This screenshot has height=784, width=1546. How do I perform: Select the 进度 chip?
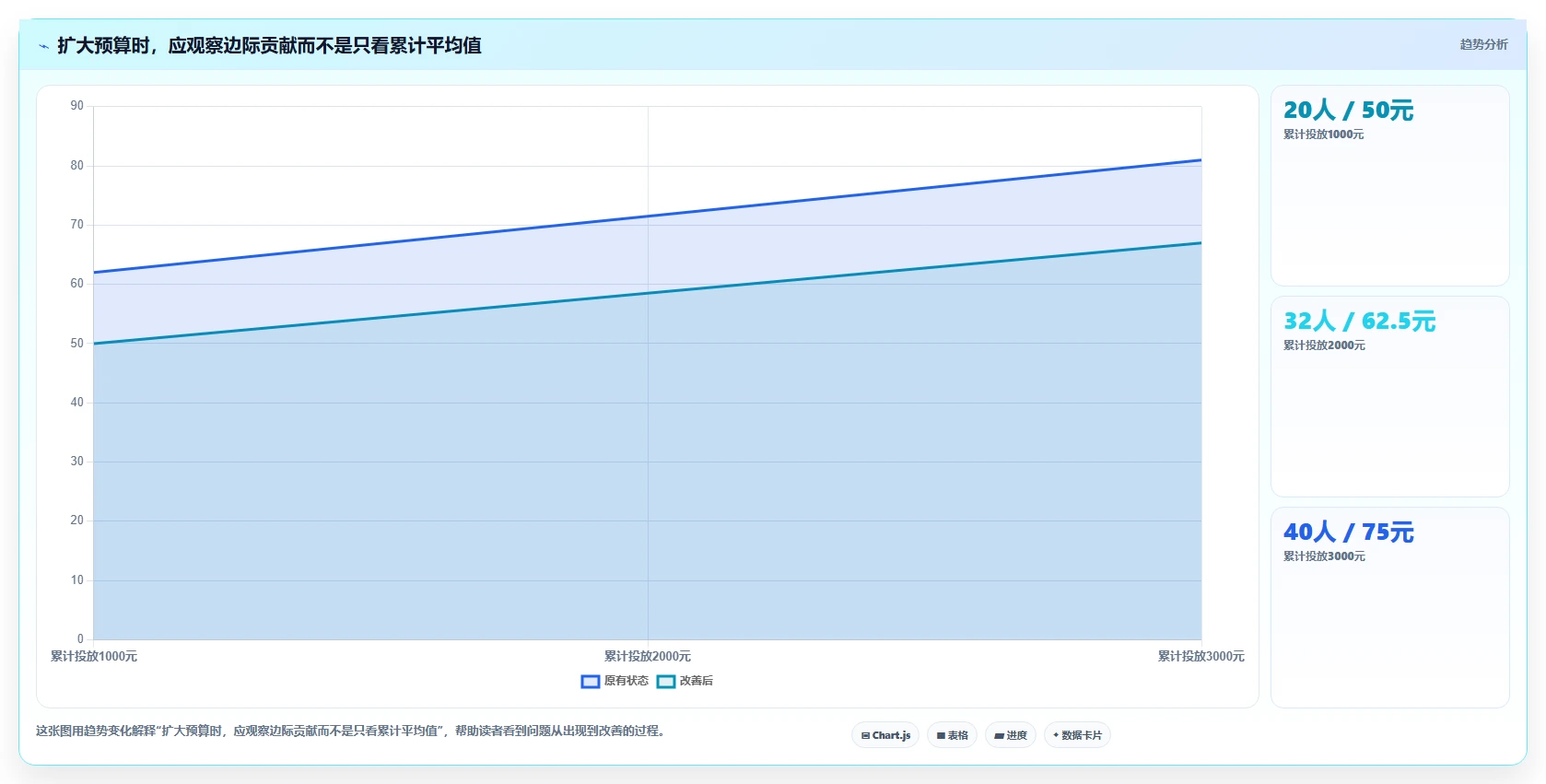1011,735
